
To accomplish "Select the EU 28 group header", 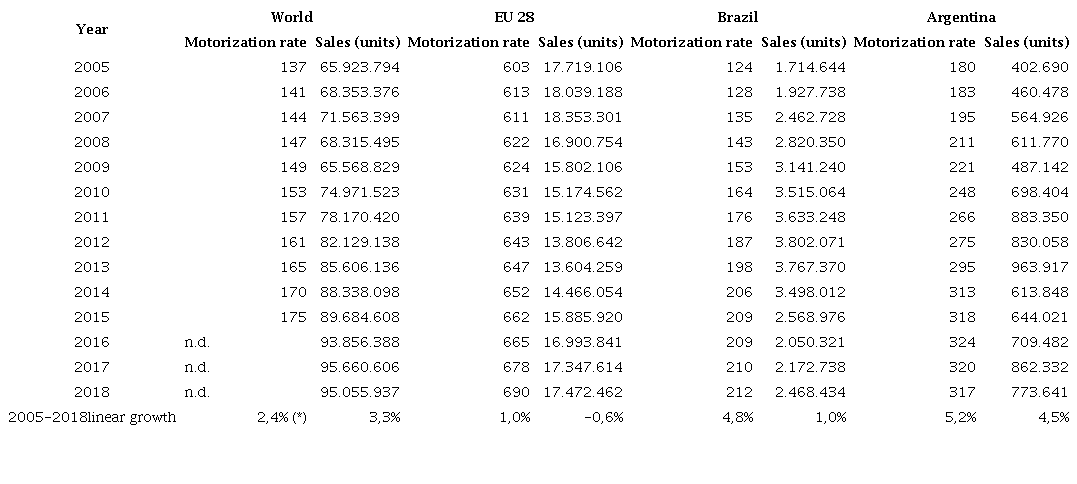I will 514,17.
